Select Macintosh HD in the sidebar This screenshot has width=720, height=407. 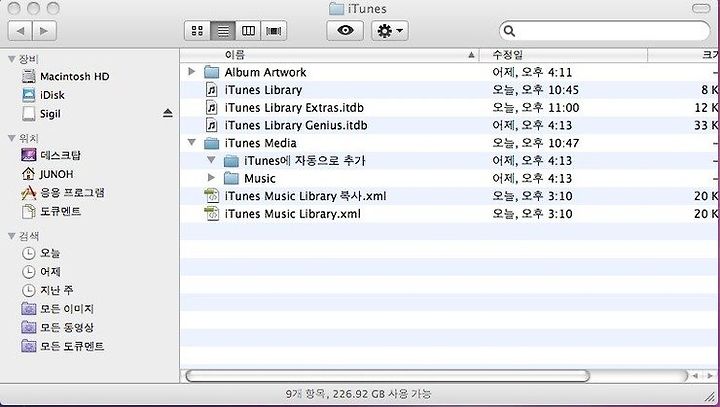66,76
